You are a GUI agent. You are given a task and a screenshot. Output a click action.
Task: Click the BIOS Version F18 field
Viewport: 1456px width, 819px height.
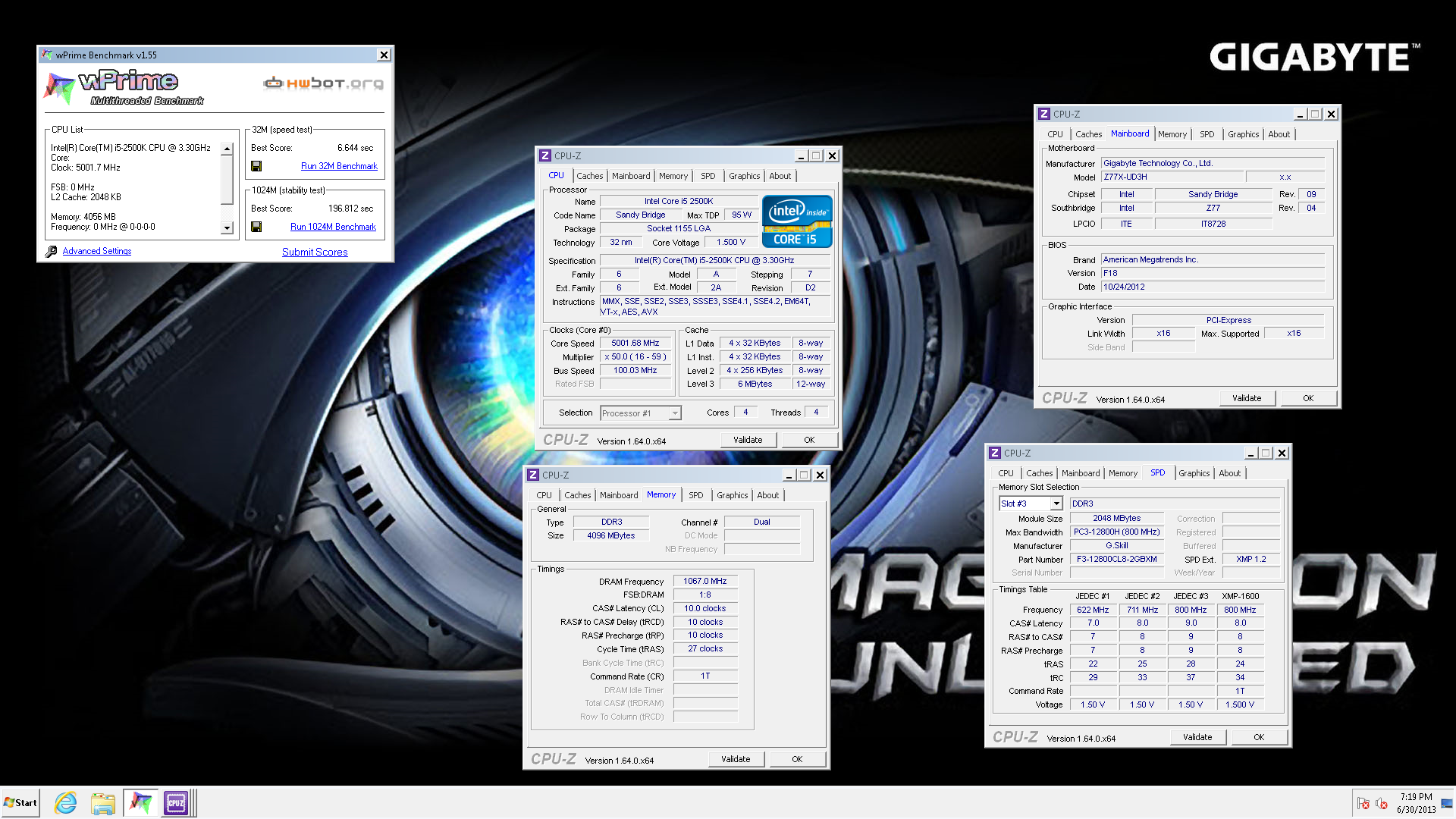pyautogui.click(x=1213, y=274)
